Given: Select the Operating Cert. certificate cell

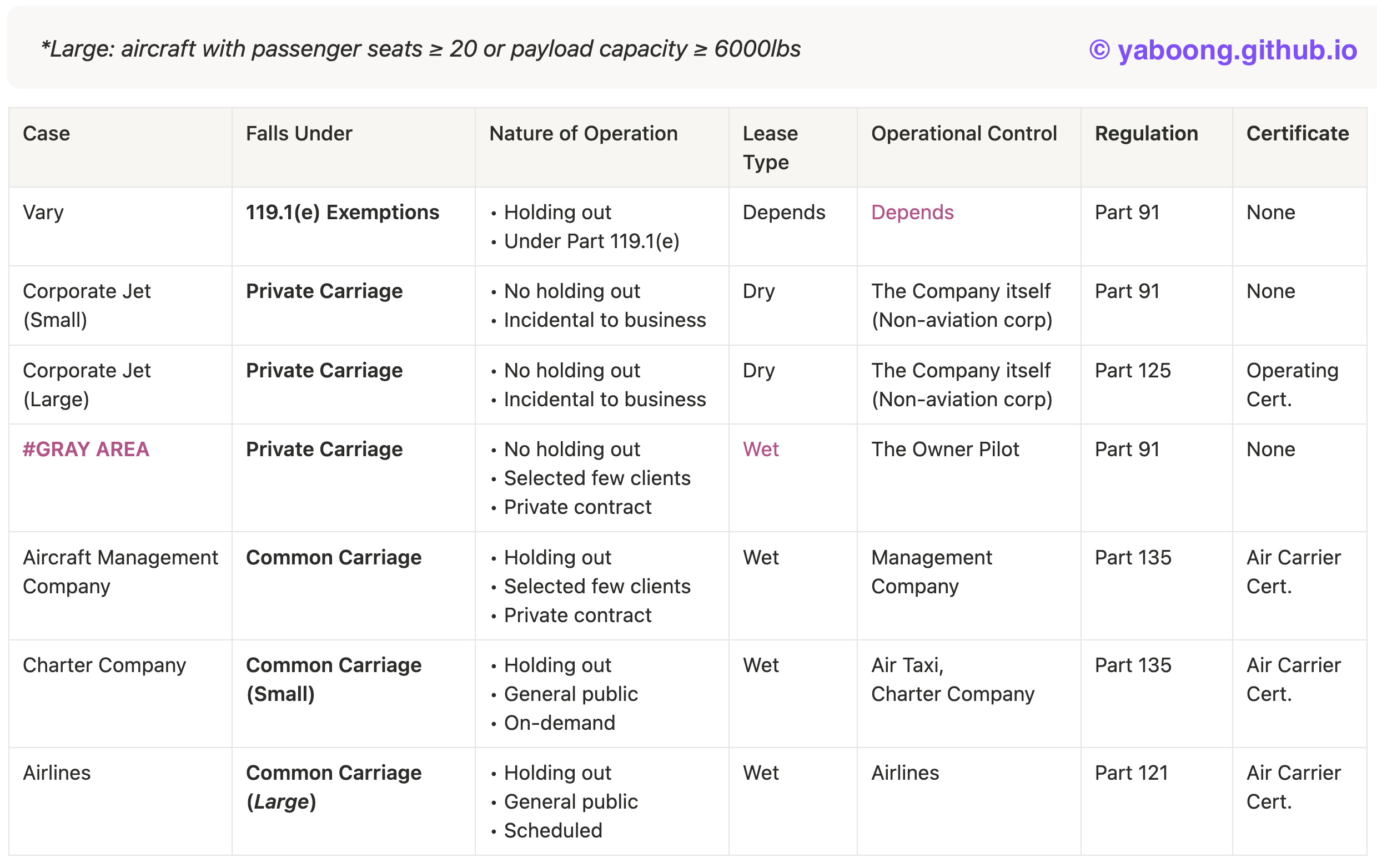Looking at the screenshot, I should tap(1292, 385).
